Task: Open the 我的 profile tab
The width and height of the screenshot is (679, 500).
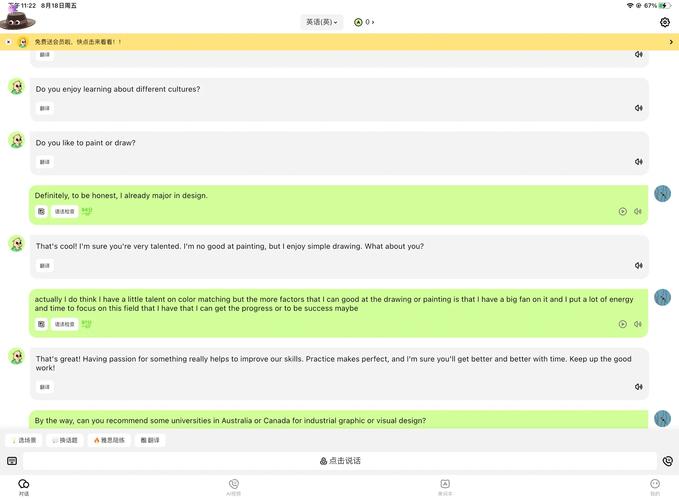Action: (x=655, y=487)
